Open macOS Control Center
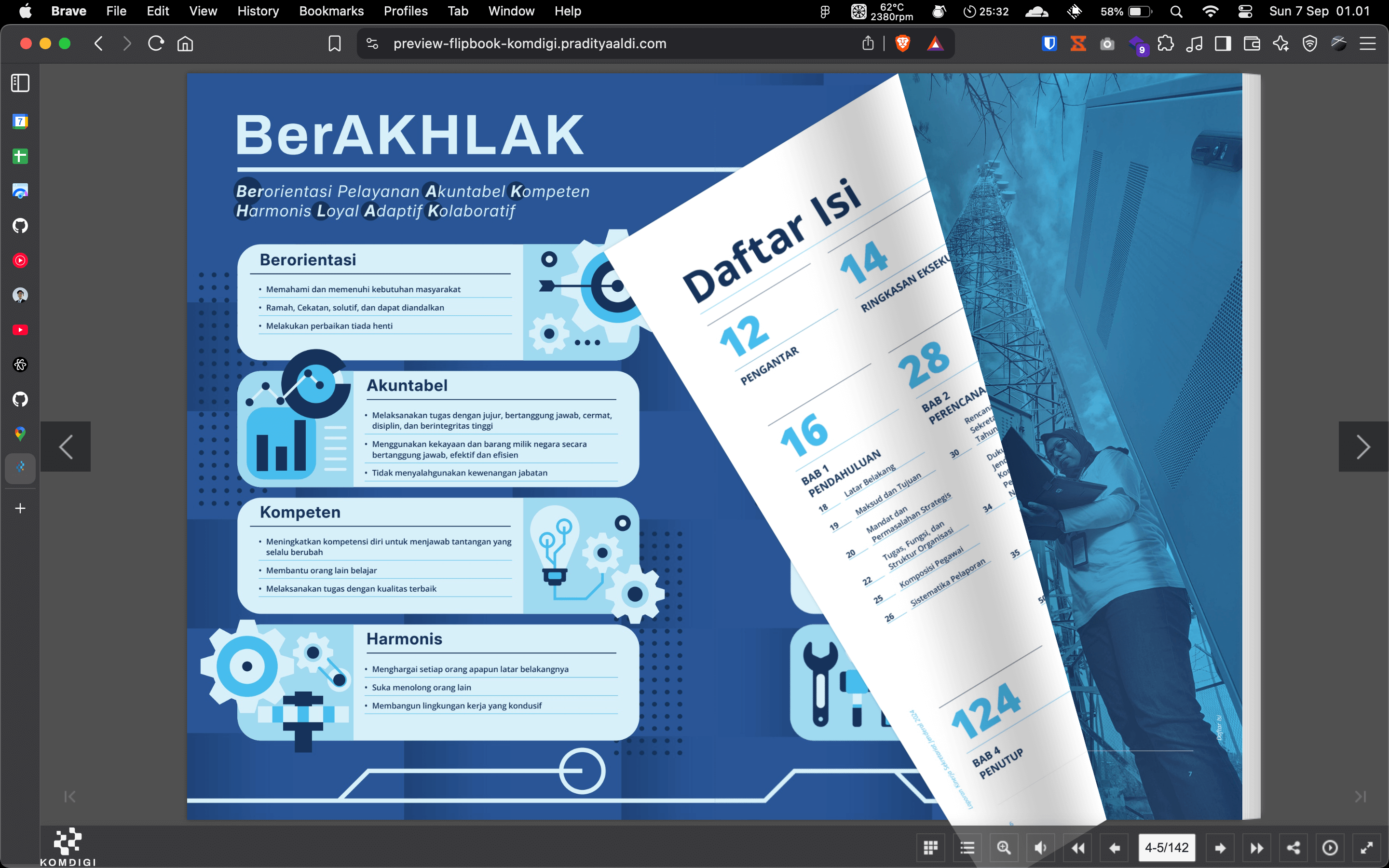This screenshot has width=1389, height=868. click(1245, 11)
